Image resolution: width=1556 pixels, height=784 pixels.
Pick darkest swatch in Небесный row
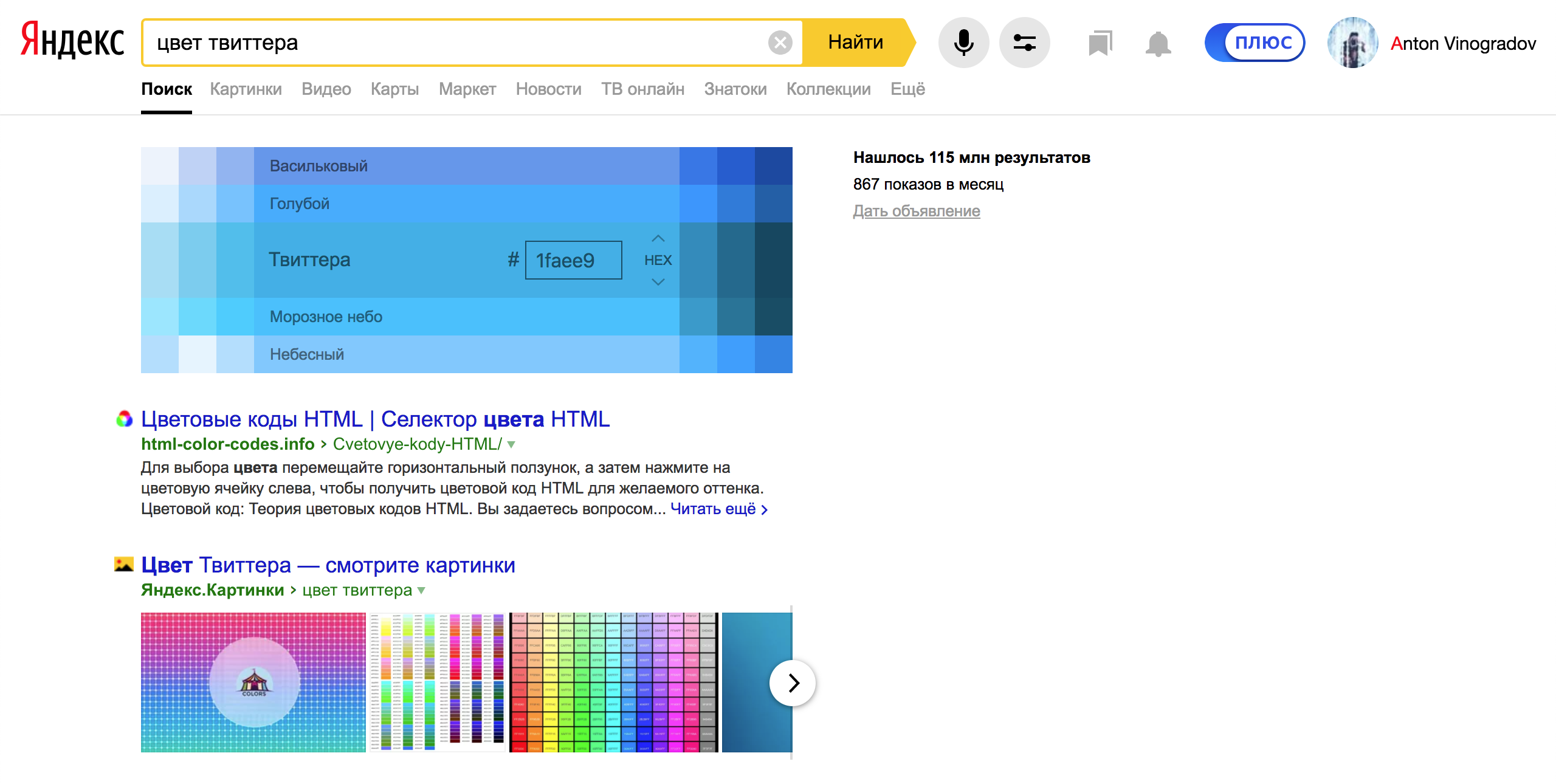[774, 354]
